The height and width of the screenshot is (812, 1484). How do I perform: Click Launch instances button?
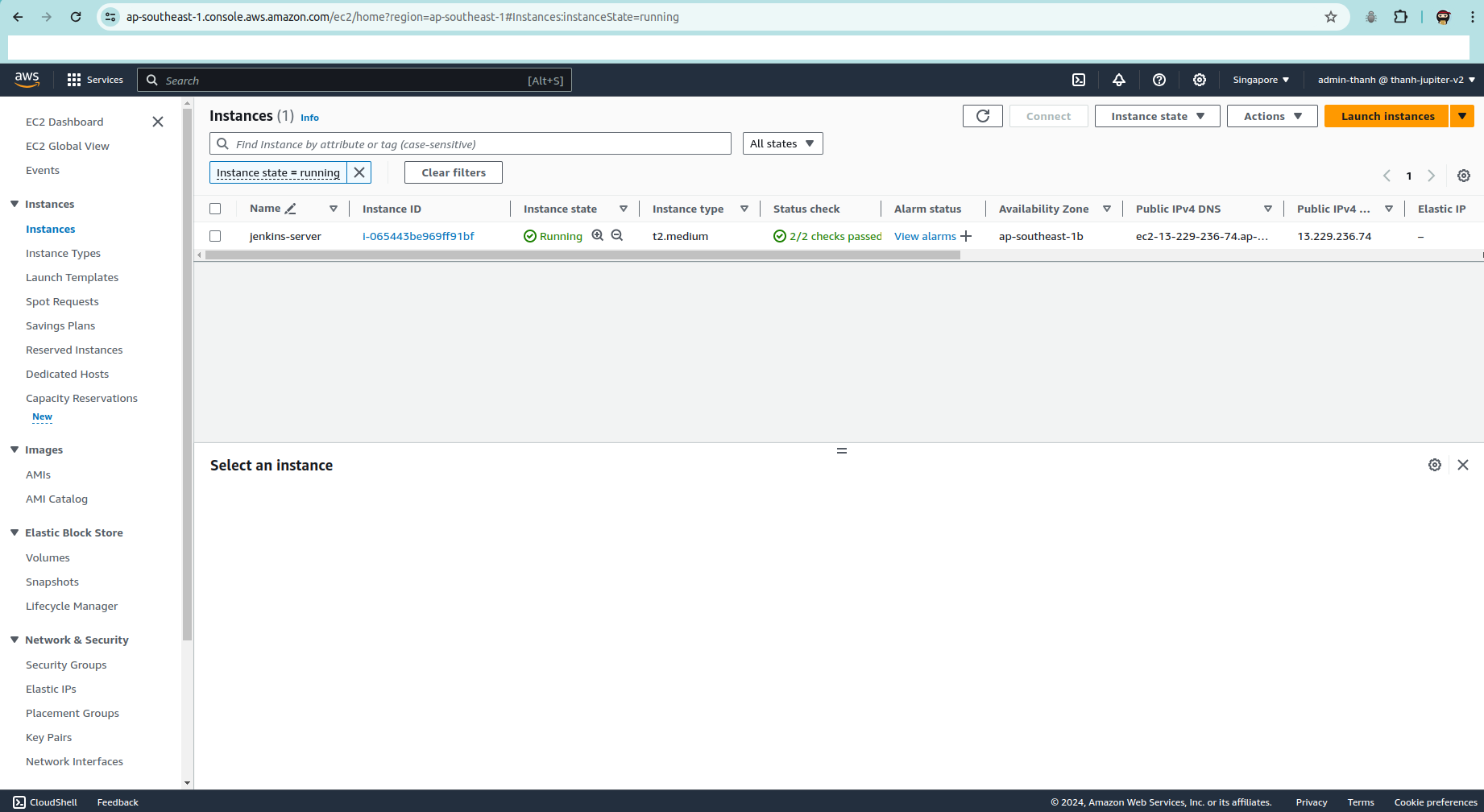pyautogui.click(x=1387, y=116)
